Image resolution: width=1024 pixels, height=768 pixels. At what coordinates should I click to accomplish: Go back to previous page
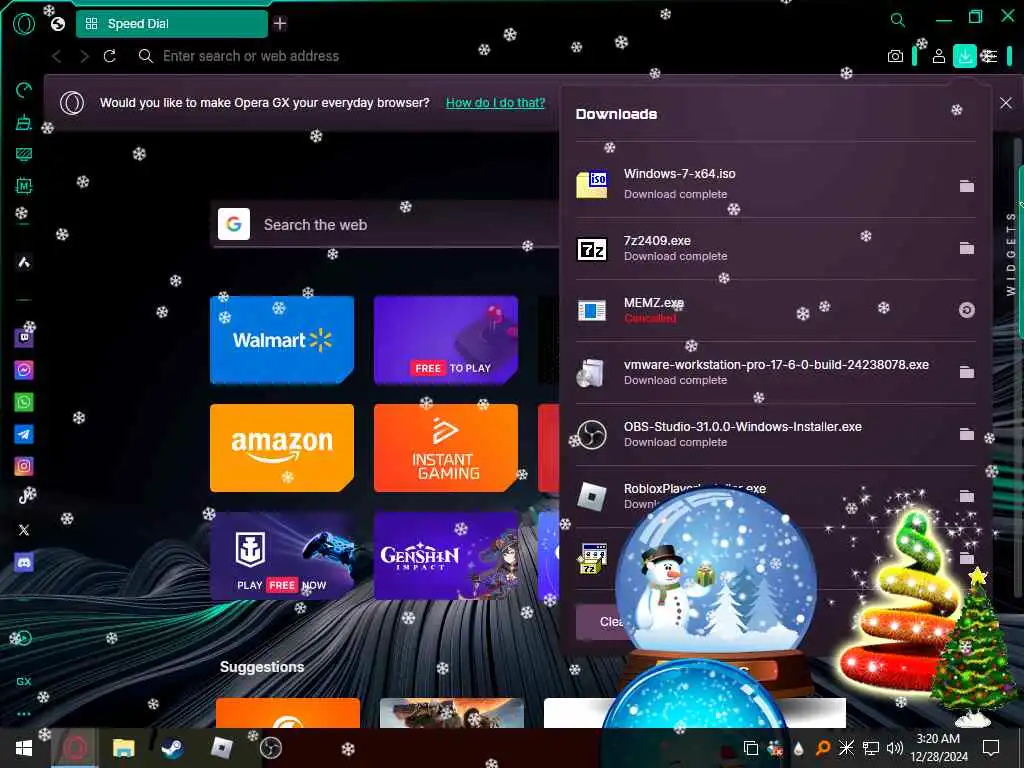(57, 56)
